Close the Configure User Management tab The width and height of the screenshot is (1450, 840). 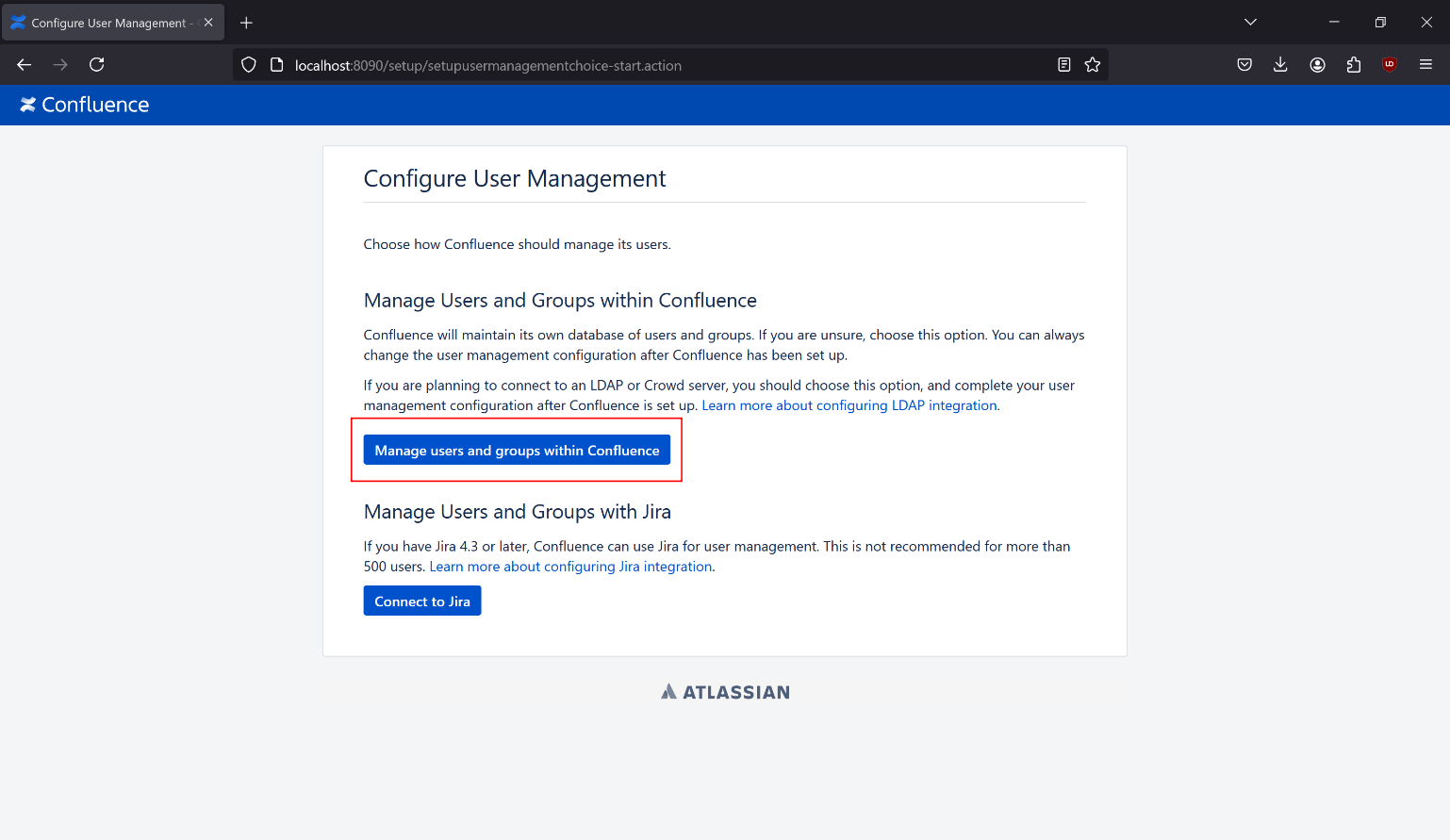tap(208, 23)
